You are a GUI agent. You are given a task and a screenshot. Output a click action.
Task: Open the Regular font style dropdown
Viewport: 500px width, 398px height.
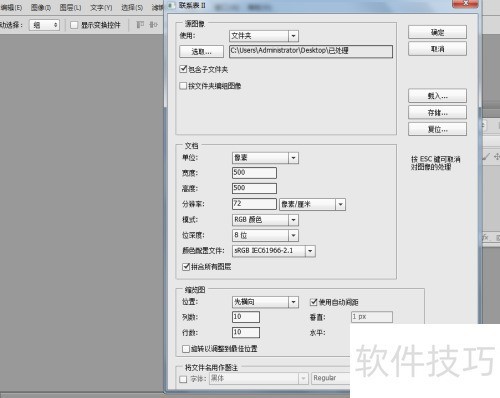(x=331, y=378)
